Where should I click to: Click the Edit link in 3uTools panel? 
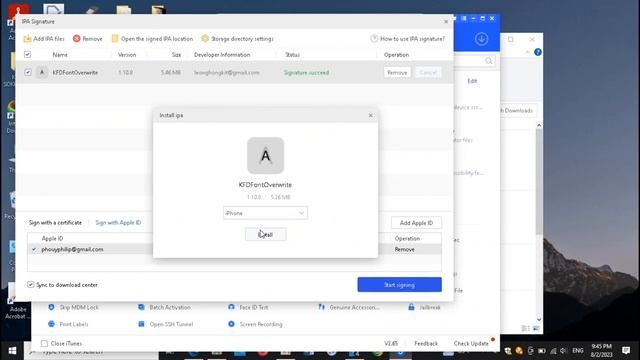(x=472, y=81)
